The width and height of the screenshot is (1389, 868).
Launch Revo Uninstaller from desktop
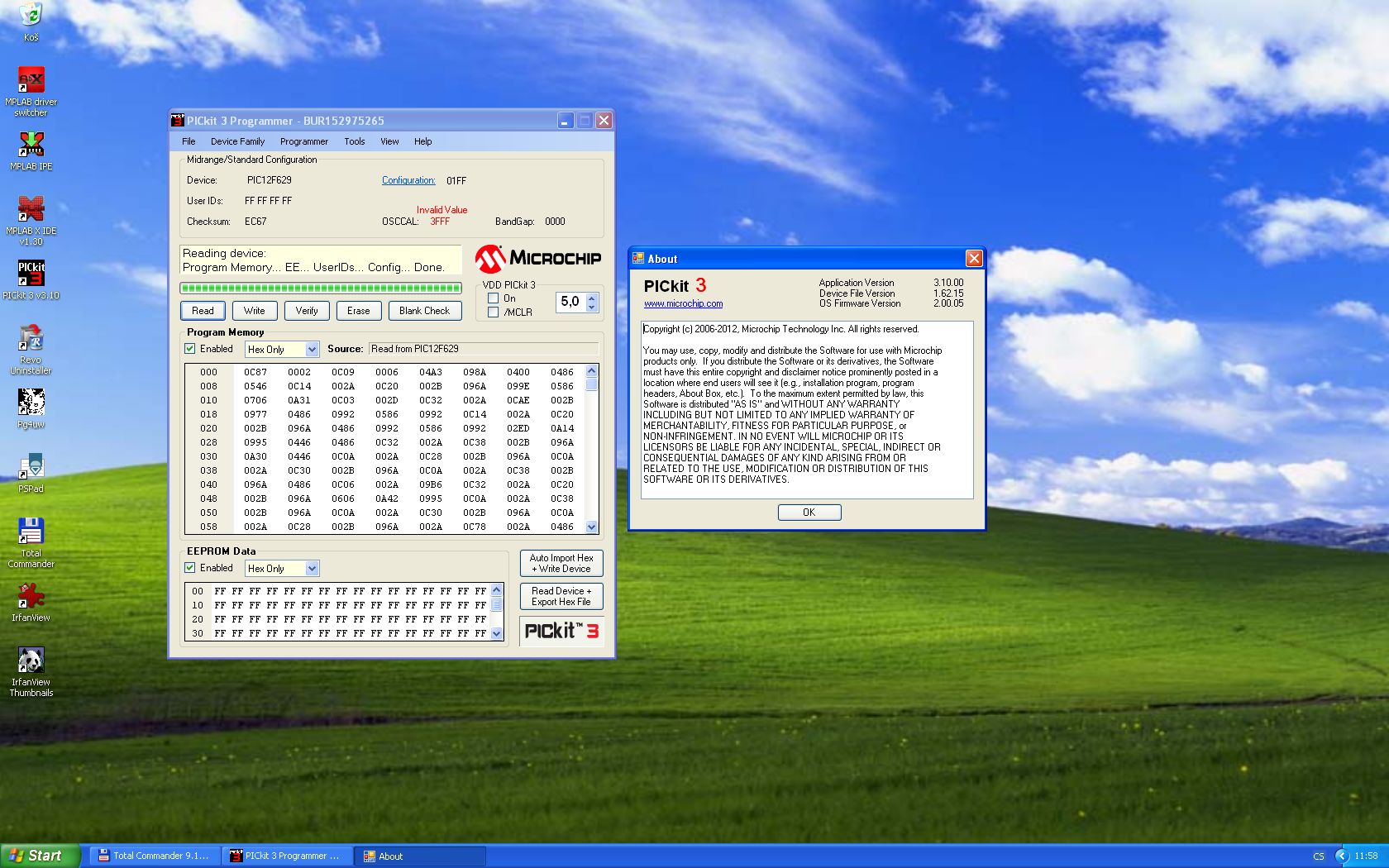[31, 338]
